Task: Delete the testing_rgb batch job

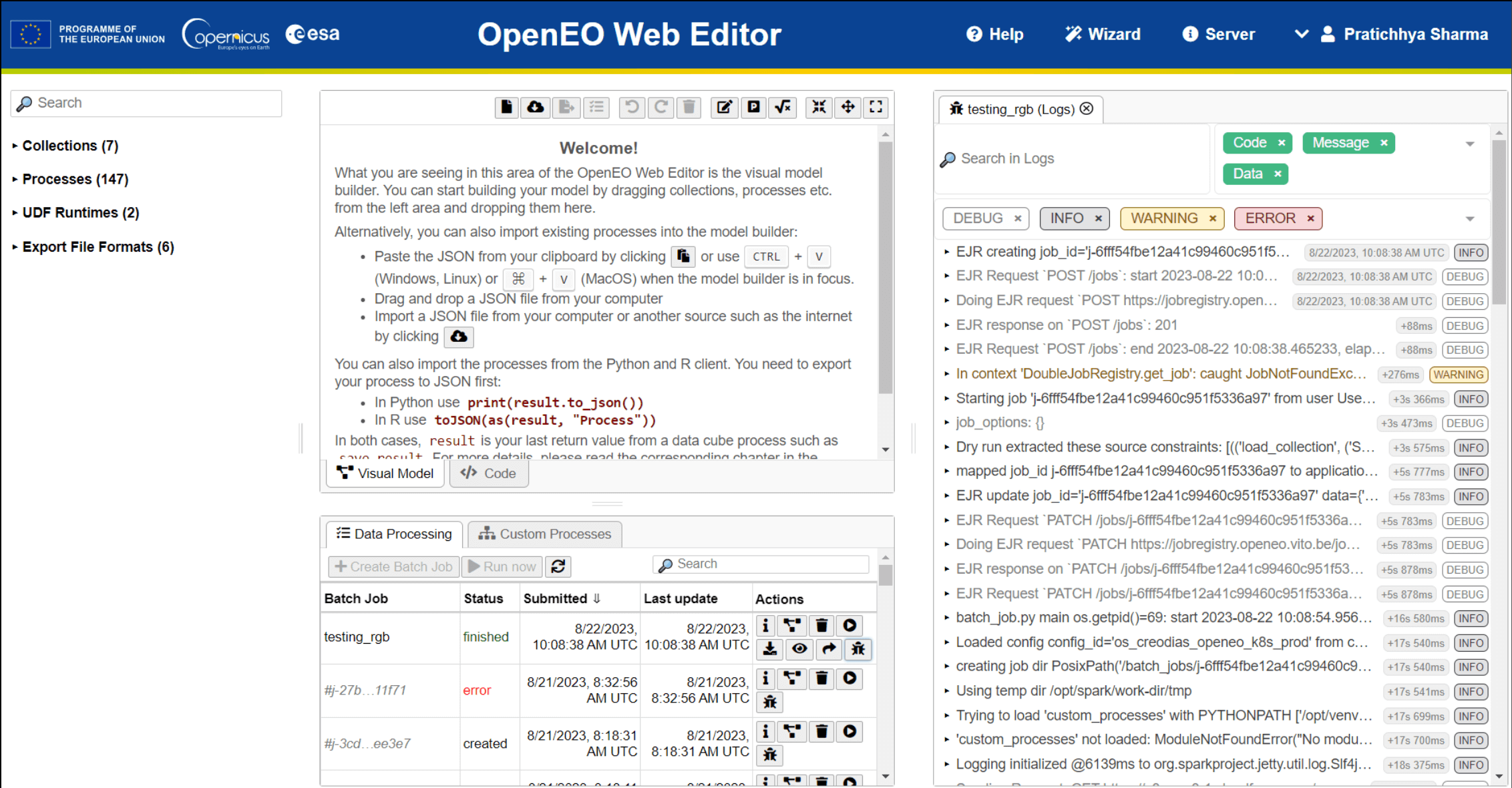Action: (821, 625)
